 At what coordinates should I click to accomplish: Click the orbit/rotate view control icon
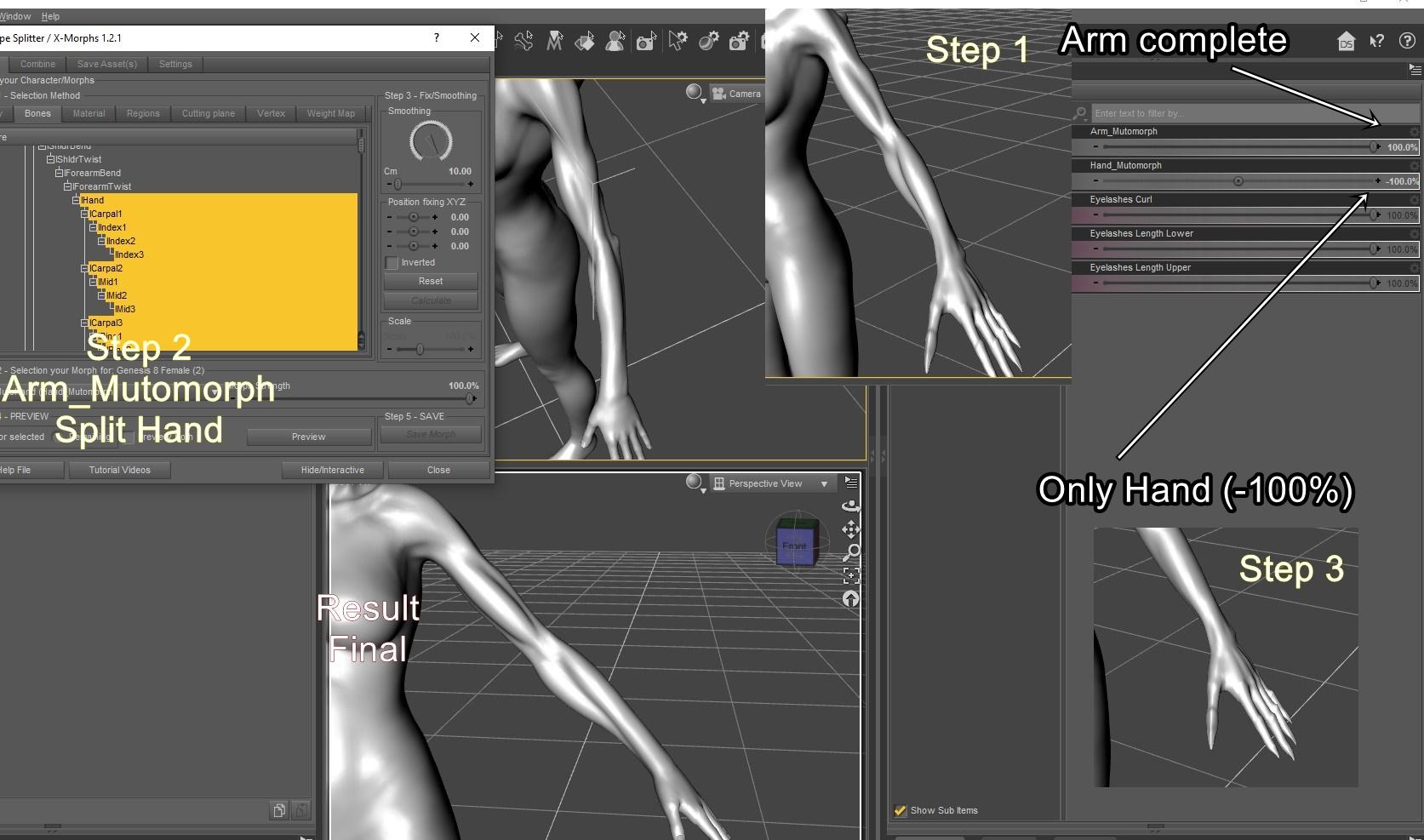850,506
